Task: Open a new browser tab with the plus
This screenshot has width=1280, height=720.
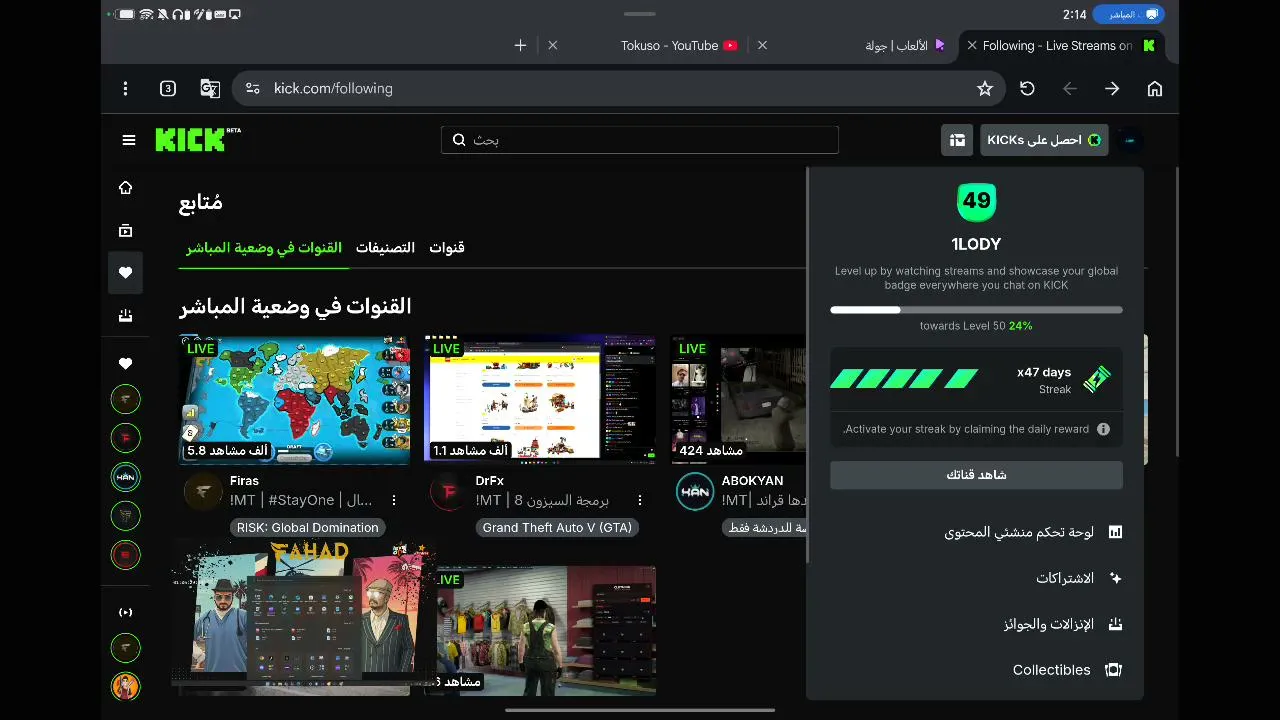Action: coord(520,45)
